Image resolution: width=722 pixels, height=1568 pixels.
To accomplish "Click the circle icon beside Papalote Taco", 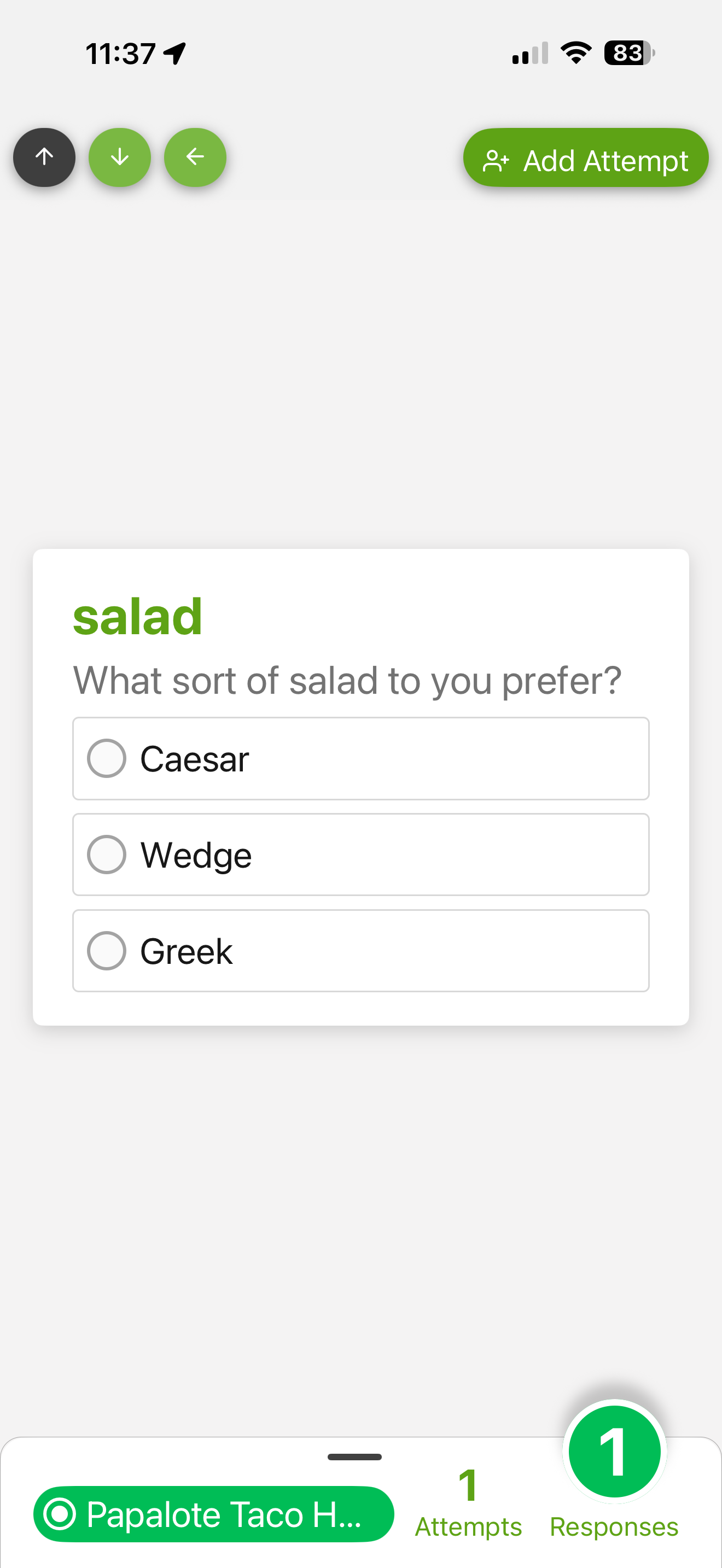I will (60, 1514).
